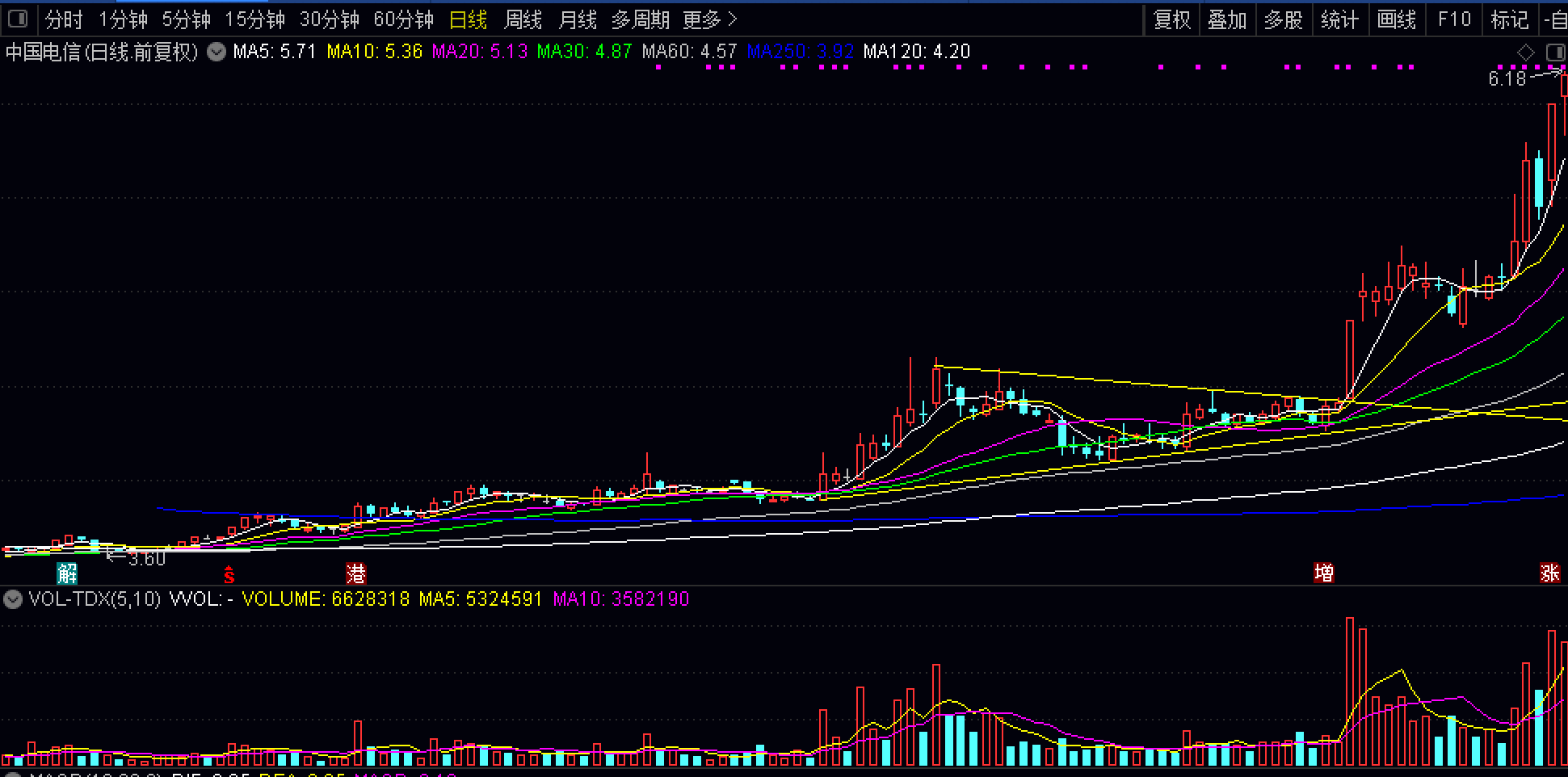Select the 15分钟 chart period
Image resolution: width=1568 pixels, height=777 pixels.
pyautogui.click(x=254, y=19)
